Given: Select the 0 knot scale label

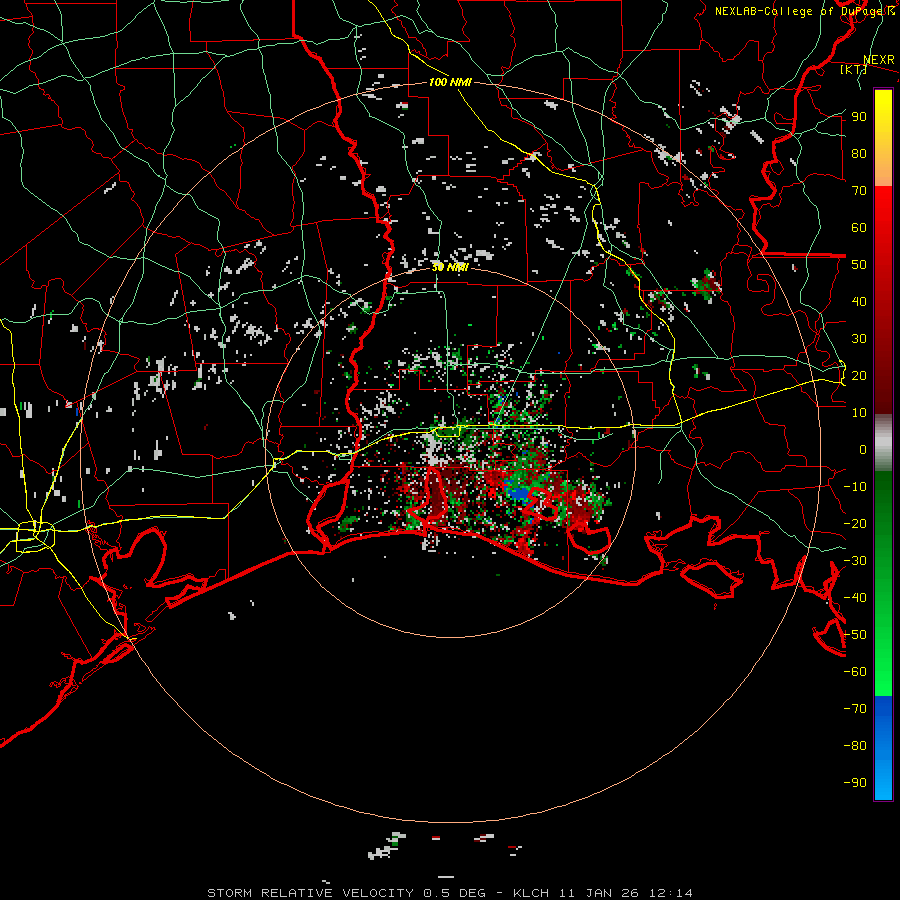Looking at the screenshot, I should [863, 449].
